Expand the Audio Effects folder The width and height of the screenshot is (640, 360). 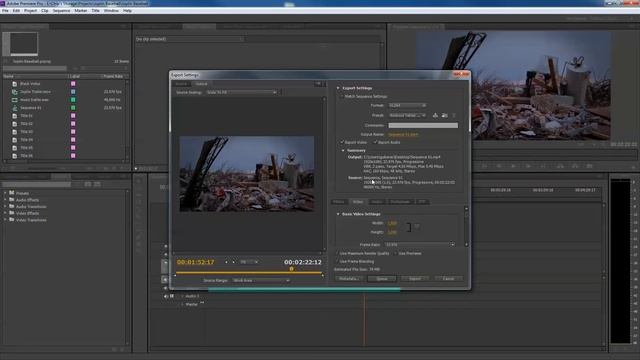(x=5, y=200)
